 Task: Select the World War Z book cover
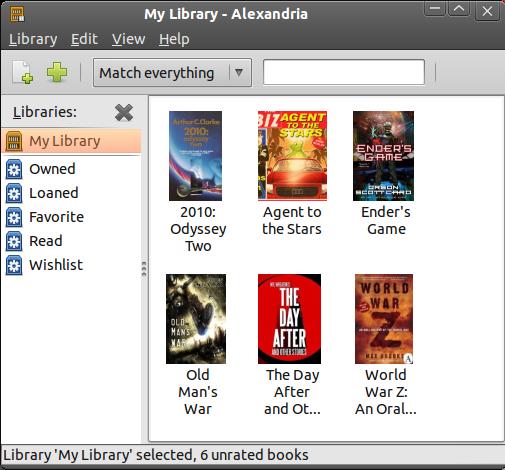point(384,319)
